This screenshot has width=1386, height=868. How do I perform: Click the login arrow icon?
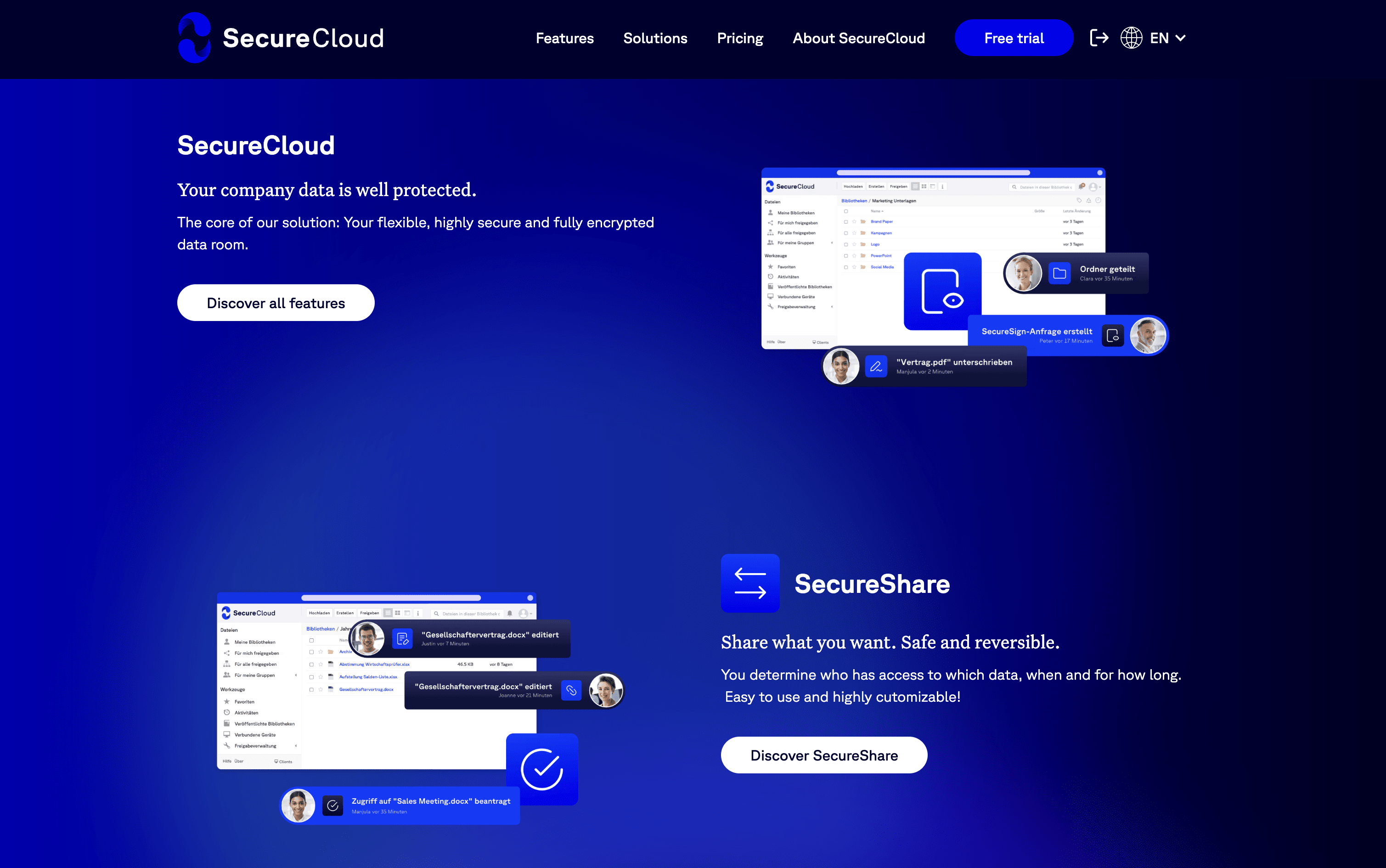coord(1099,38)
